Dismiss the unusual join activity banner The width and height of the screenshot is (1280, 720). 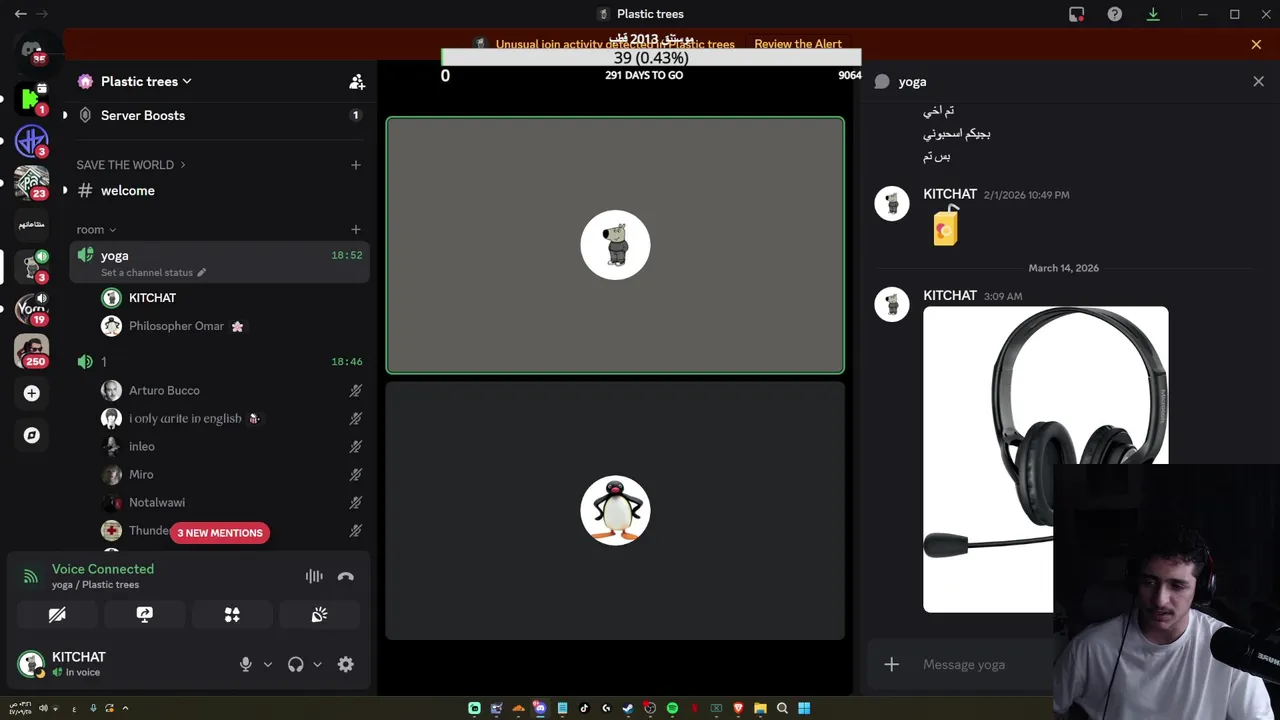point(1256,44)
